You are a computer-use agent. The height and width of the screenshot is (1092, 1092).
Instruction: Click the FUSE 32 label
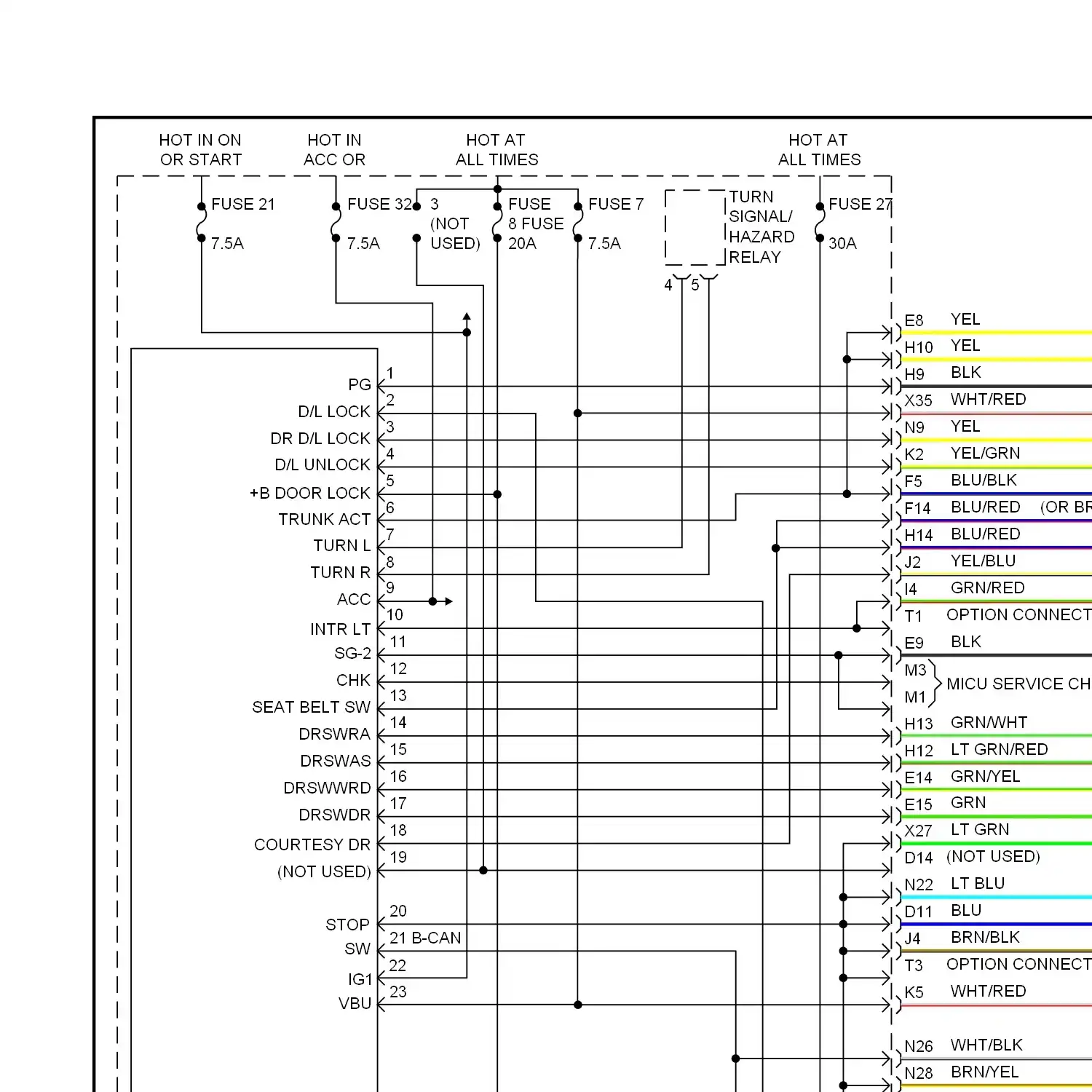point(380,205)
